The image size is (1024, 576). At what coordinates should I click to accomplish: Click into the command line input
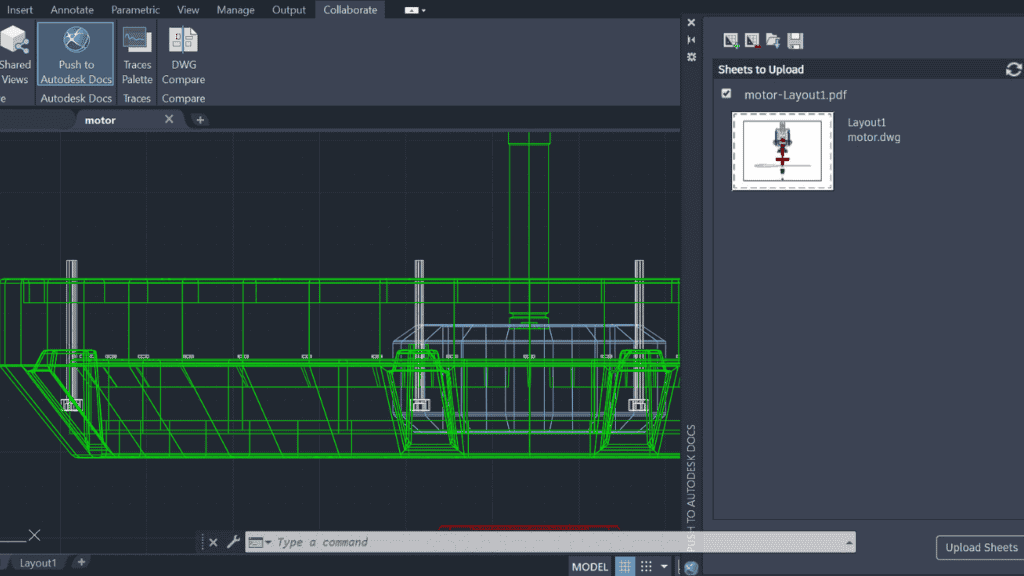[x=549, y=542]
